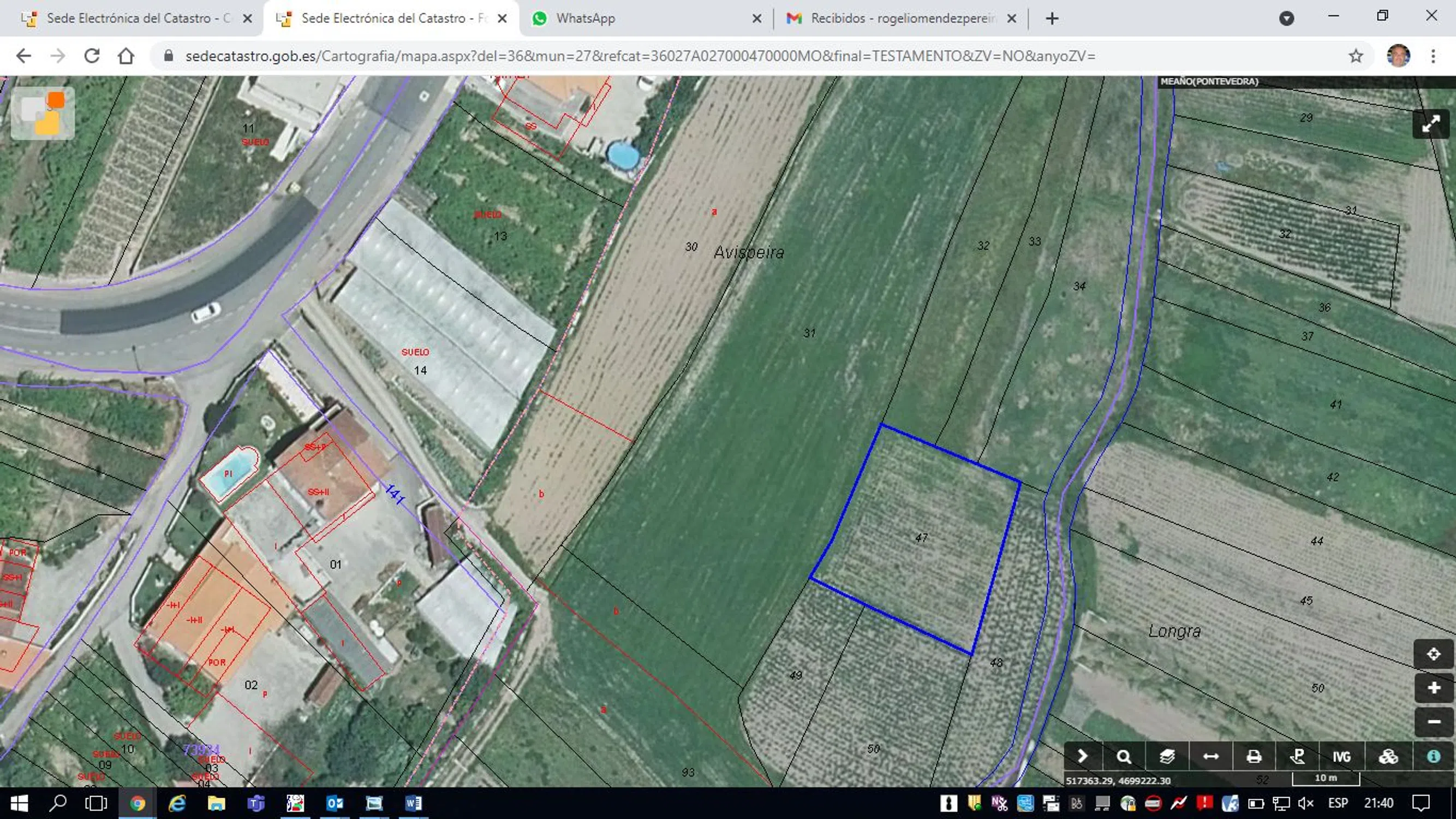Toggle fullscreen map with diagonal arrows
This screenshot has width=1456, height=819.
[1430, 124]
